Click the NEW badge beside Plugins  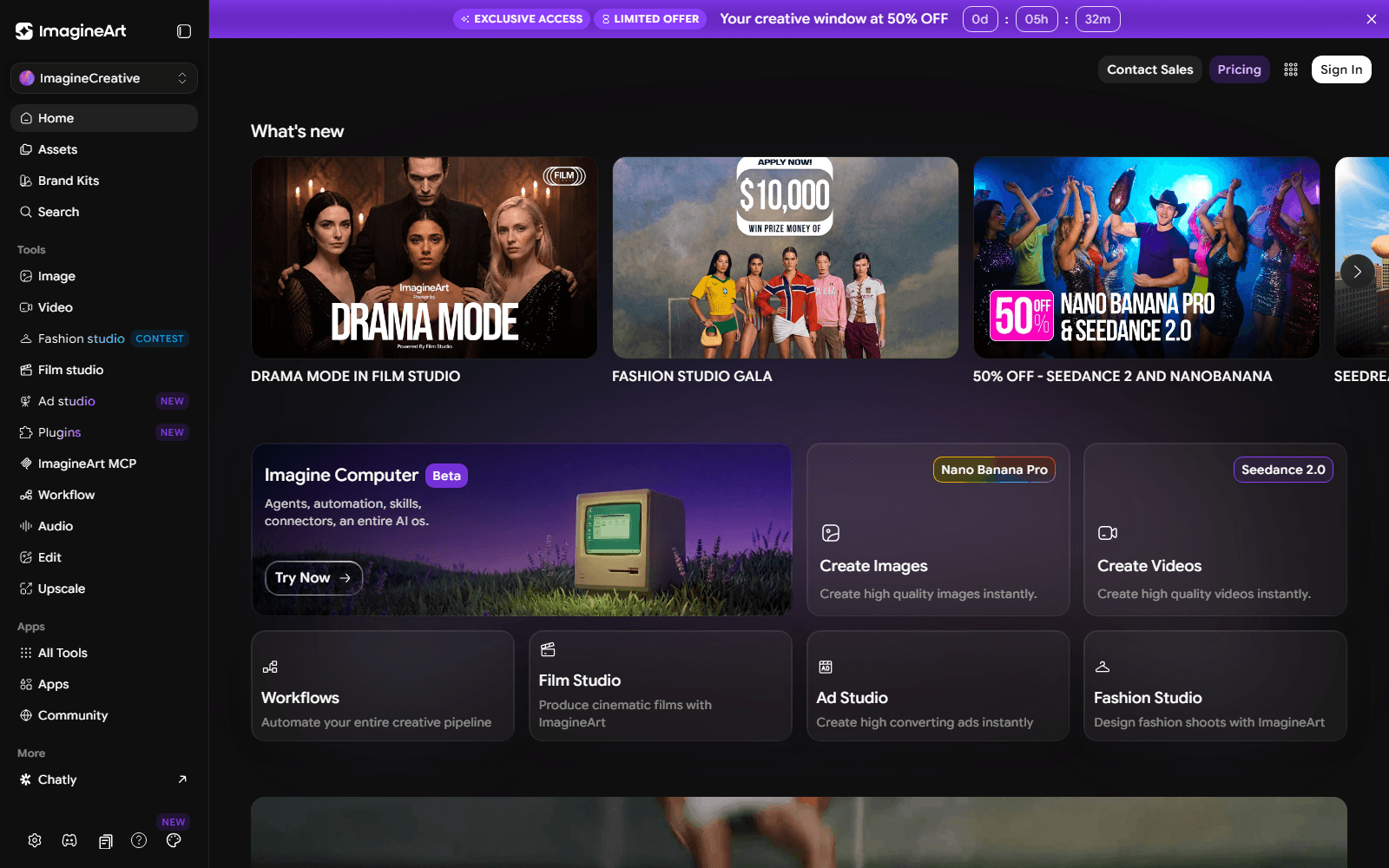[x=172, y=432]
